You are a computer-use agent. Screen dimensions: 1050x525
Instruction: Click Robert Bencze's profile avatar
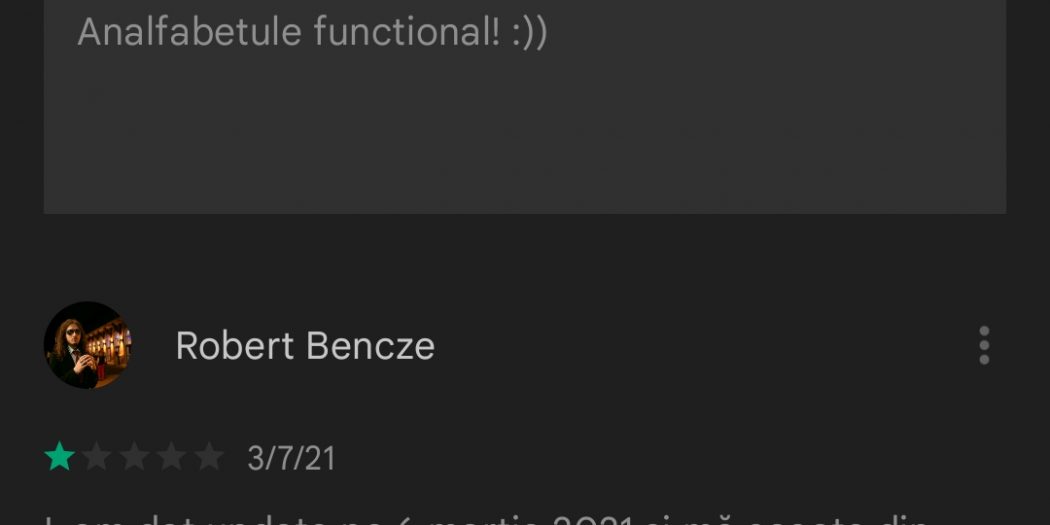pos(87,346)
